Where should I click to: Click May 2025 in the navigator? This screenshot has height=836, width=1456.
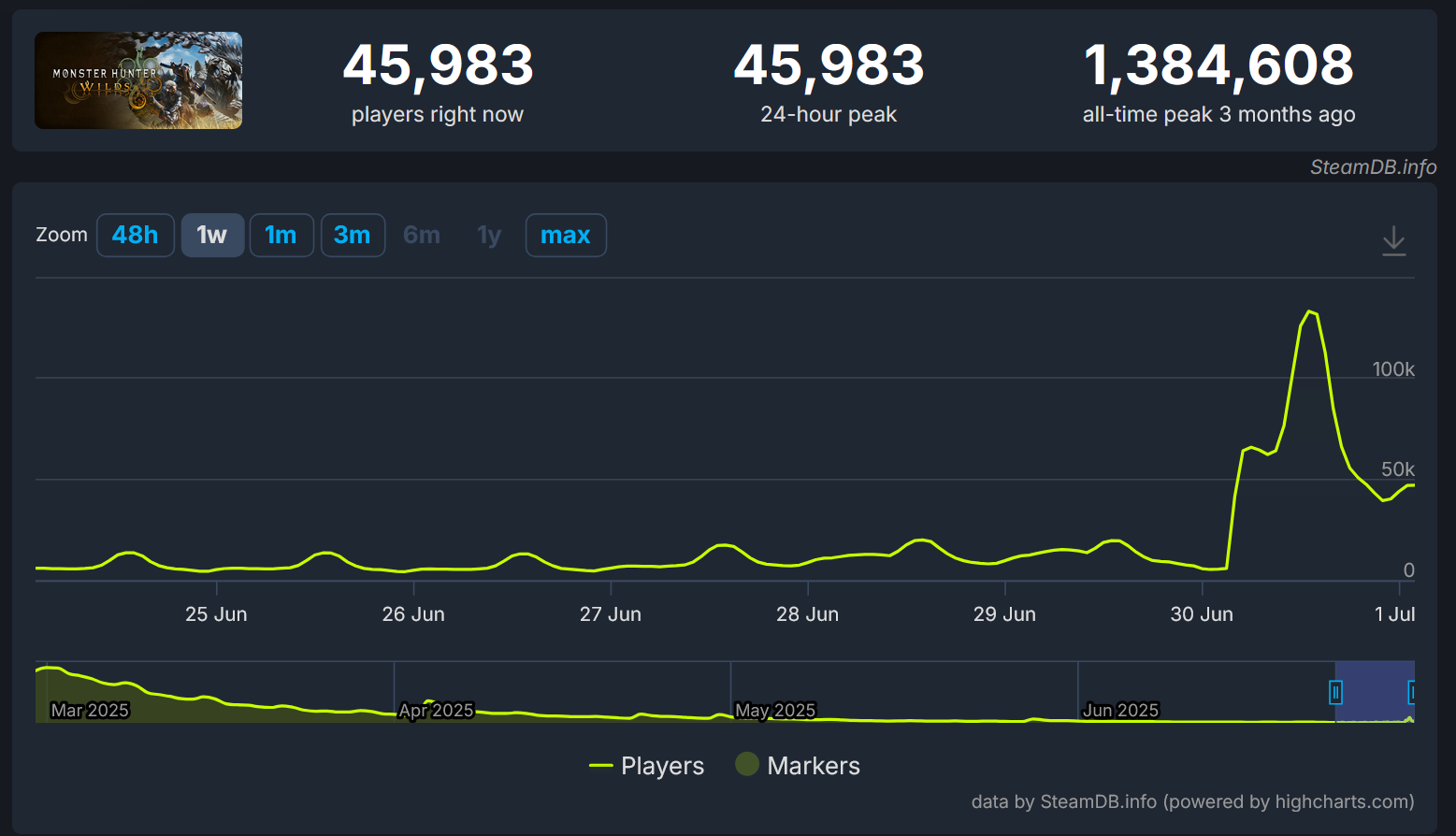[x=775, y=711]
